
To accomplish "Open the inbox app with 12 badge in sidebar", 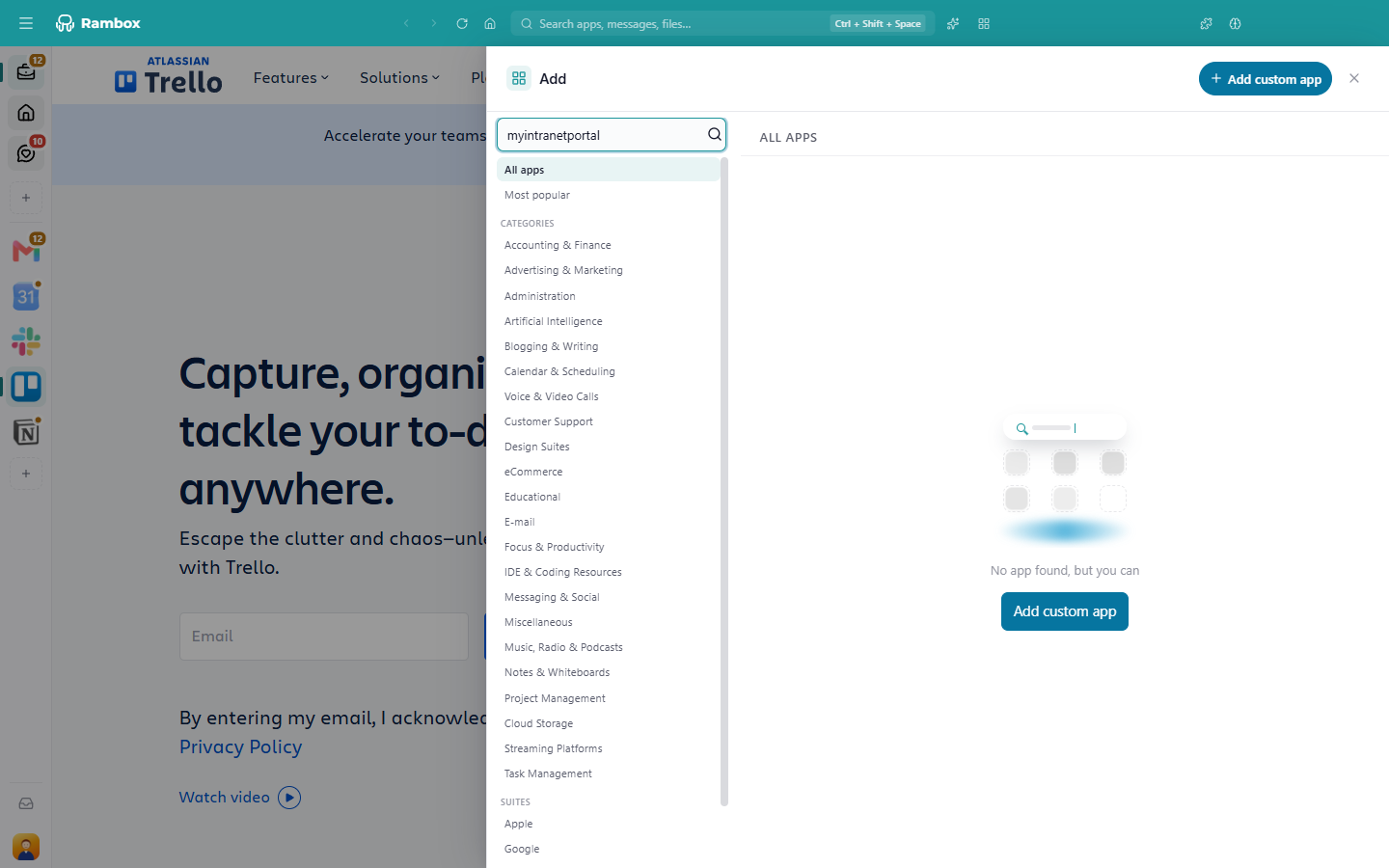I will coord(26,71).
